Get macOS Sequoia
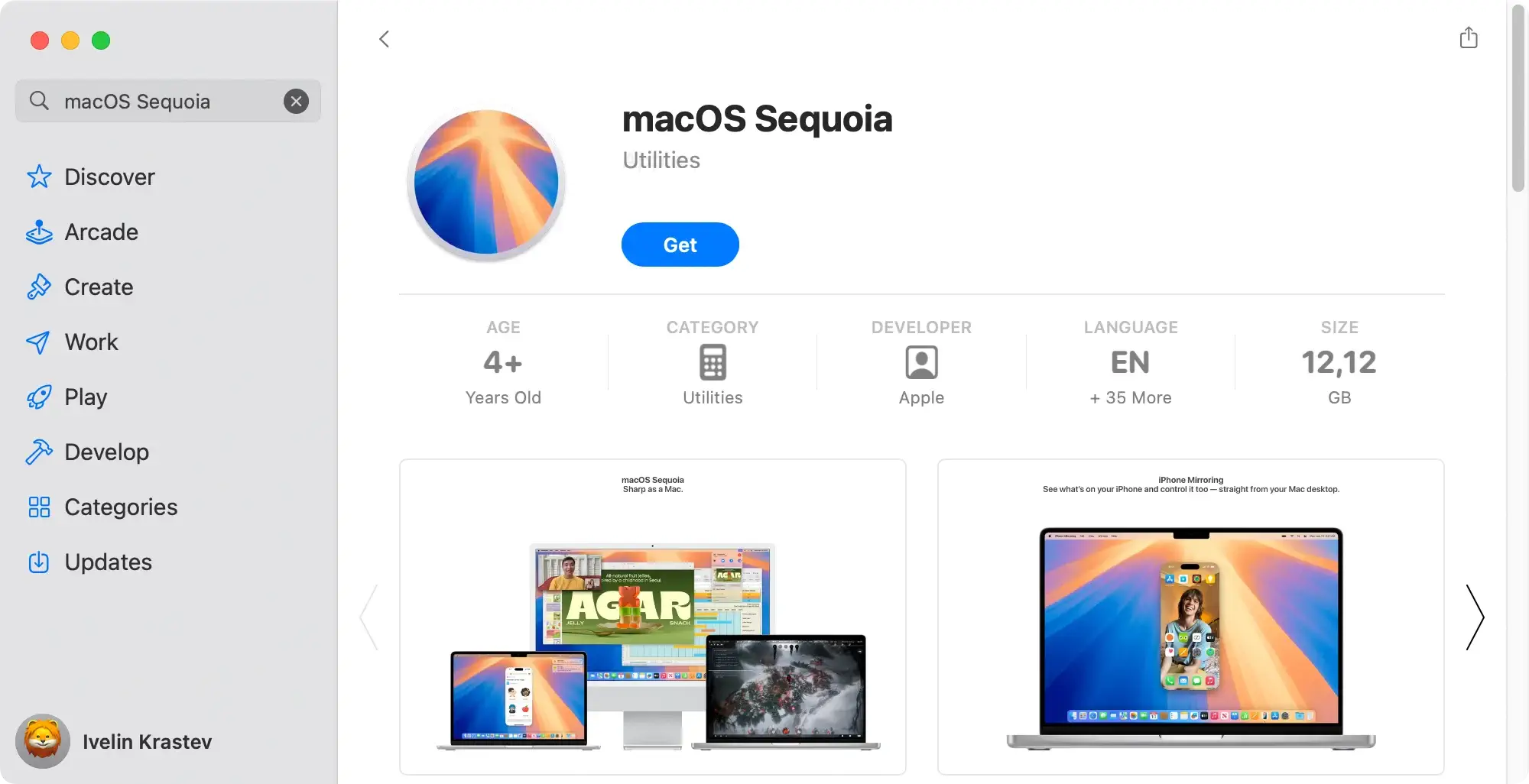This screenshot has height=784, width=1529. [680, 245]
